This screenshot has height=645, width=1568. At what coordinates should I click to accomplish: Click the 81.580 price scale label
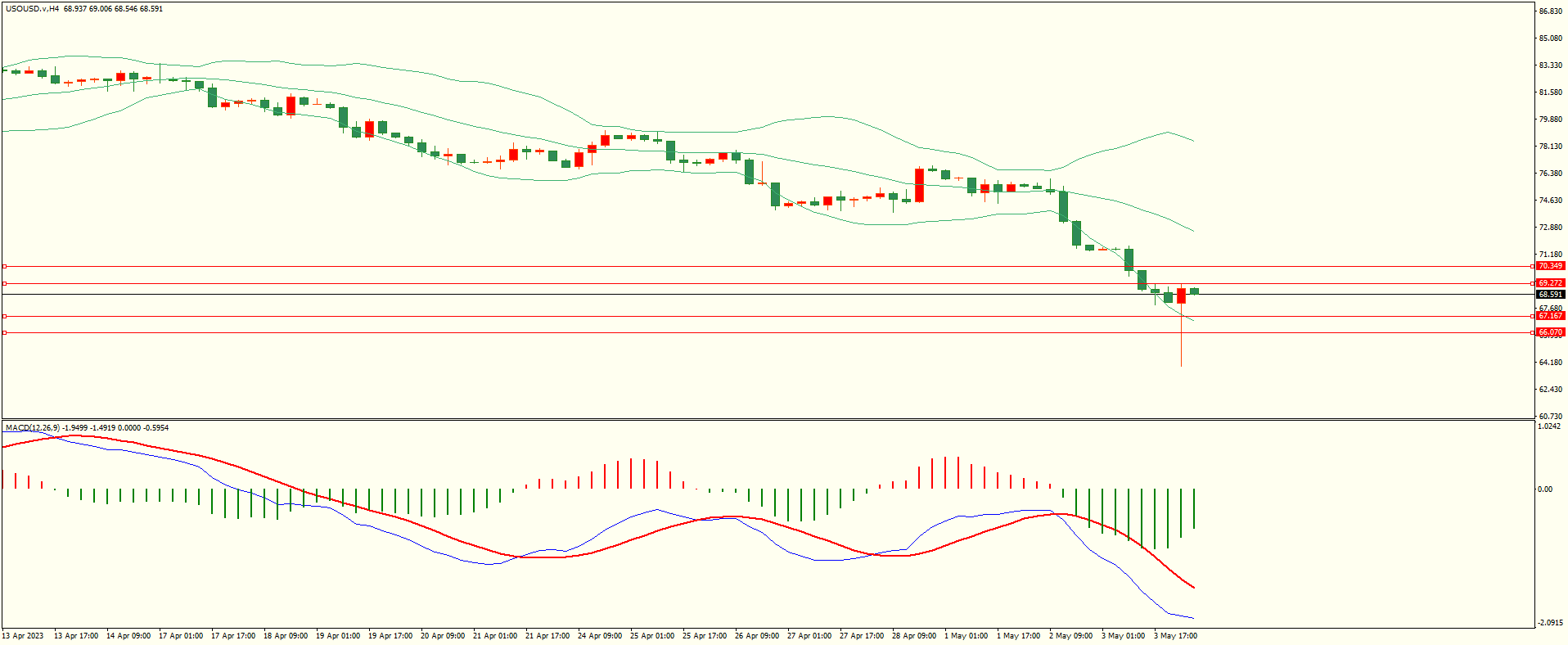point(1551,92)
